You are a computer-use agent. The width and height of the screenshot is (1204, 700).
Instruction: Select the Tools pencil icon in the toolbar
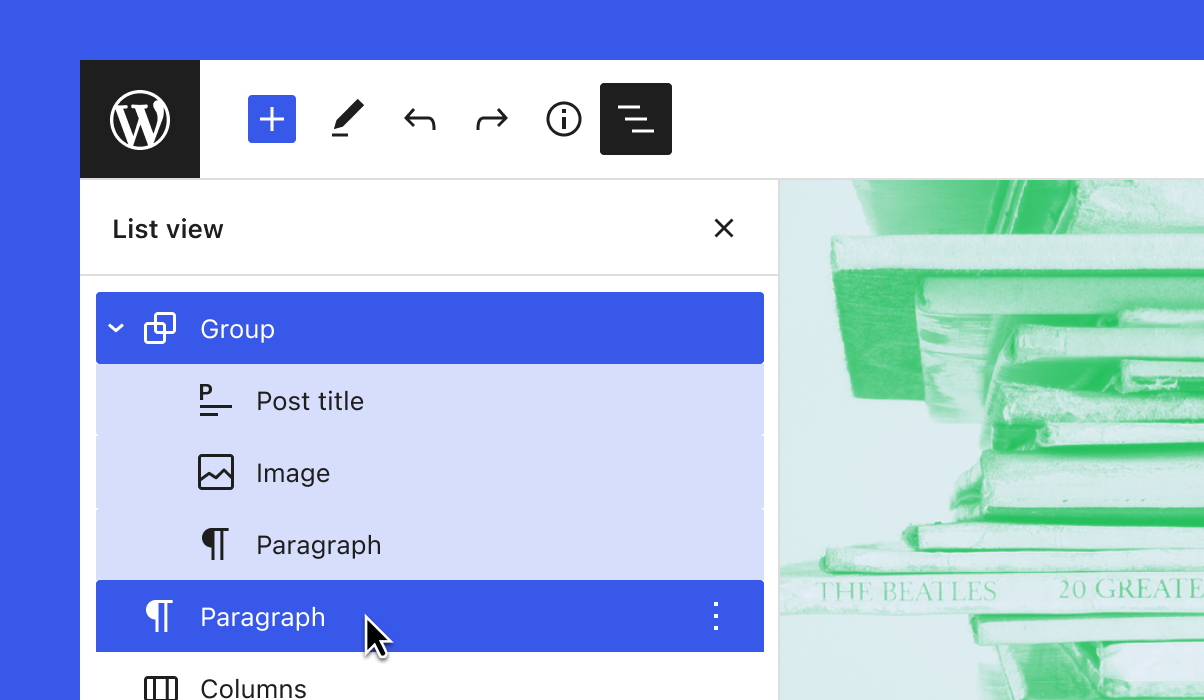pyautogui.click(x=347, y=118)
